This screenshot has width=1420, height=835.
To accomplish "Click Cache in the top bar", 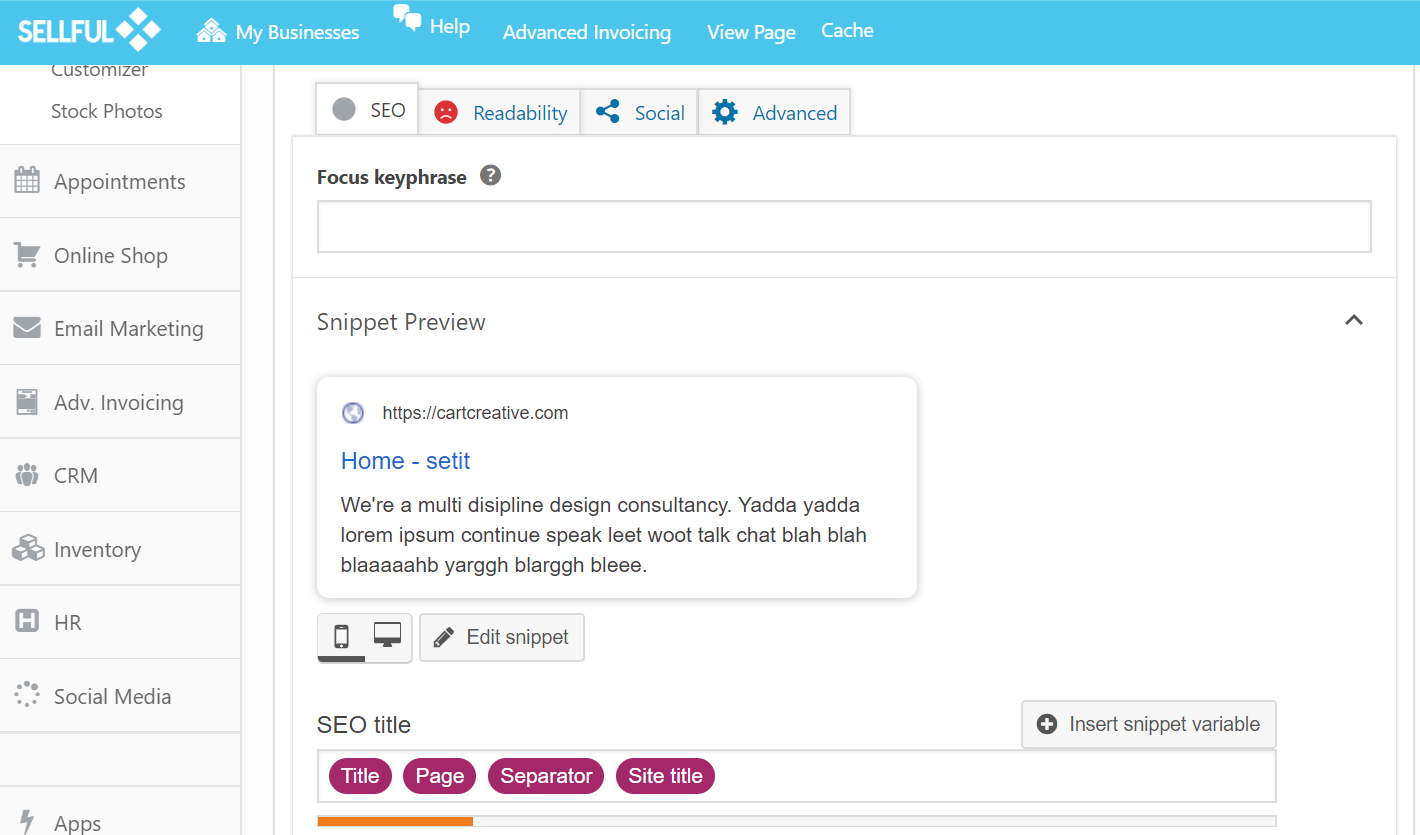I will [847, 30].
